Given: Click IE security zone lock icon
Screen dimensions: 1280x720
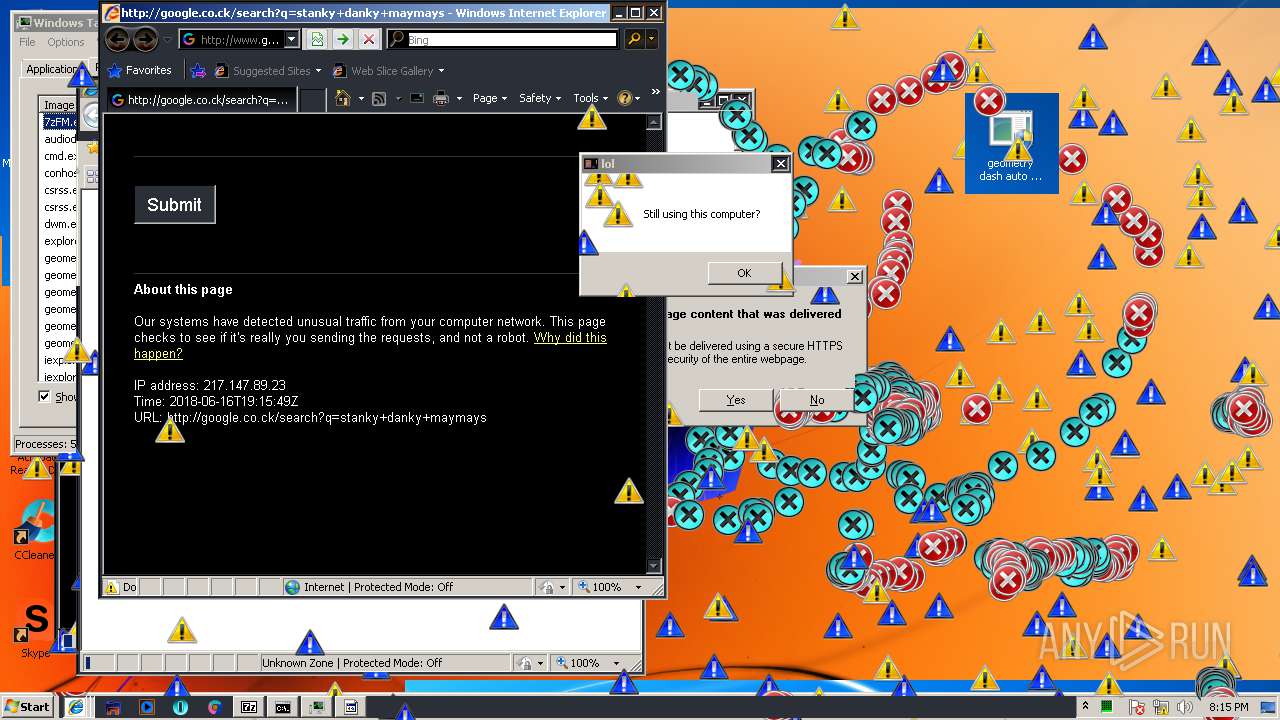Looking at the screenshot, I should [549, 587].
